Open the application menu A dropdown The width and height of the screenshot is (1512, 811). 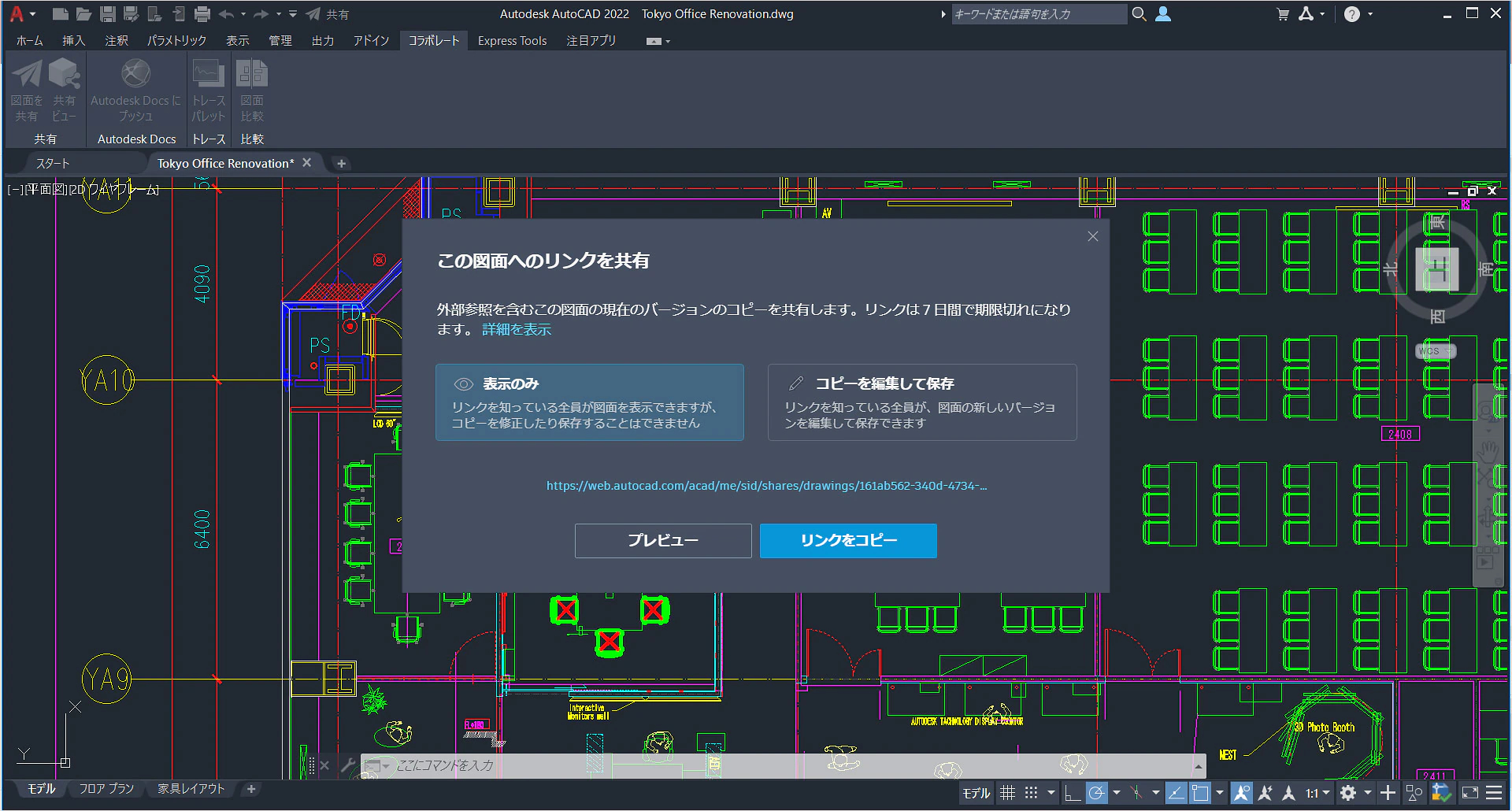point(22,13)
